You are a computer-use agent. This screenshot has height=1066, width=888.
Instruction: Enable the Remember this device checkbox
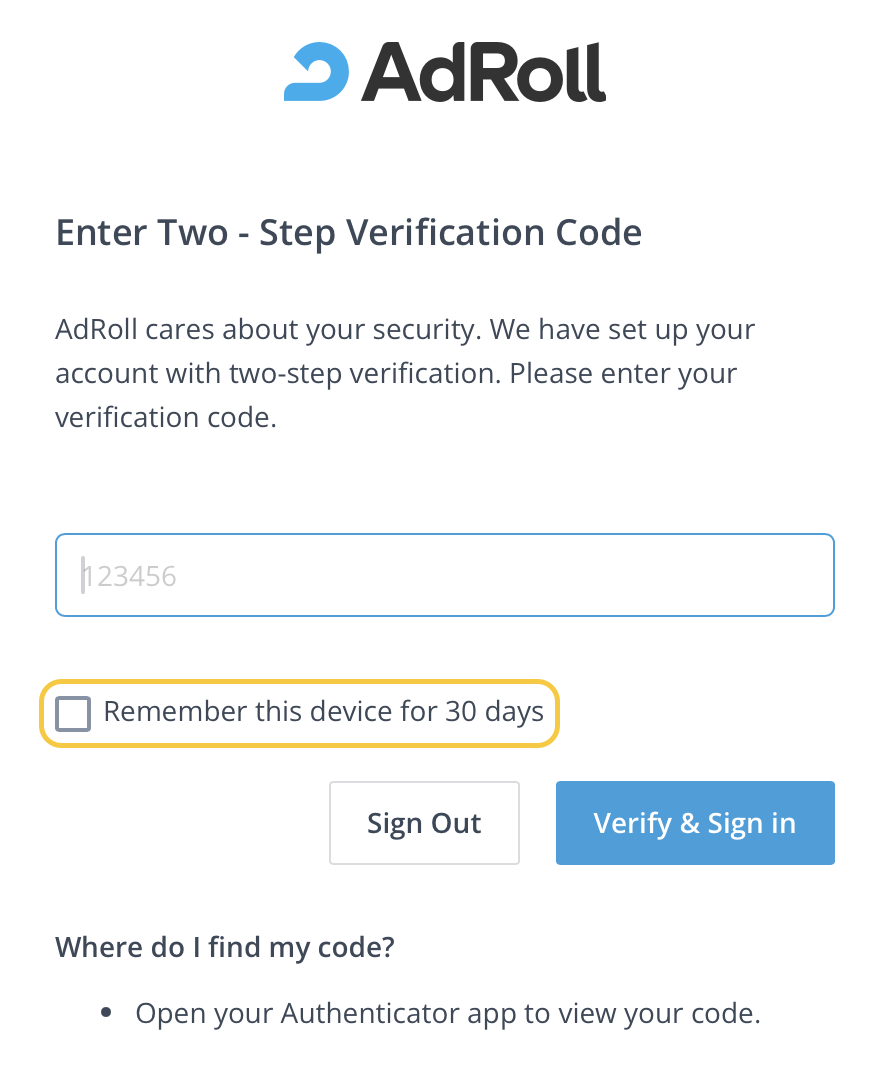(x=74, y=713)
